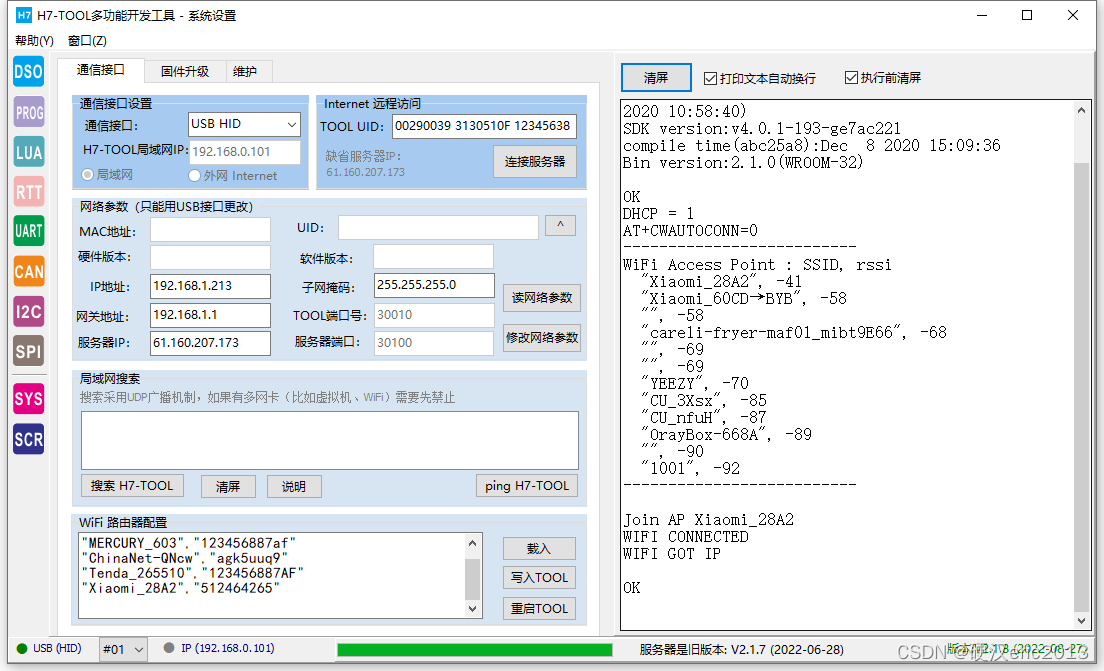
Task: Toggle 执行前清屏 checkbox
Action: click(851, 77)
